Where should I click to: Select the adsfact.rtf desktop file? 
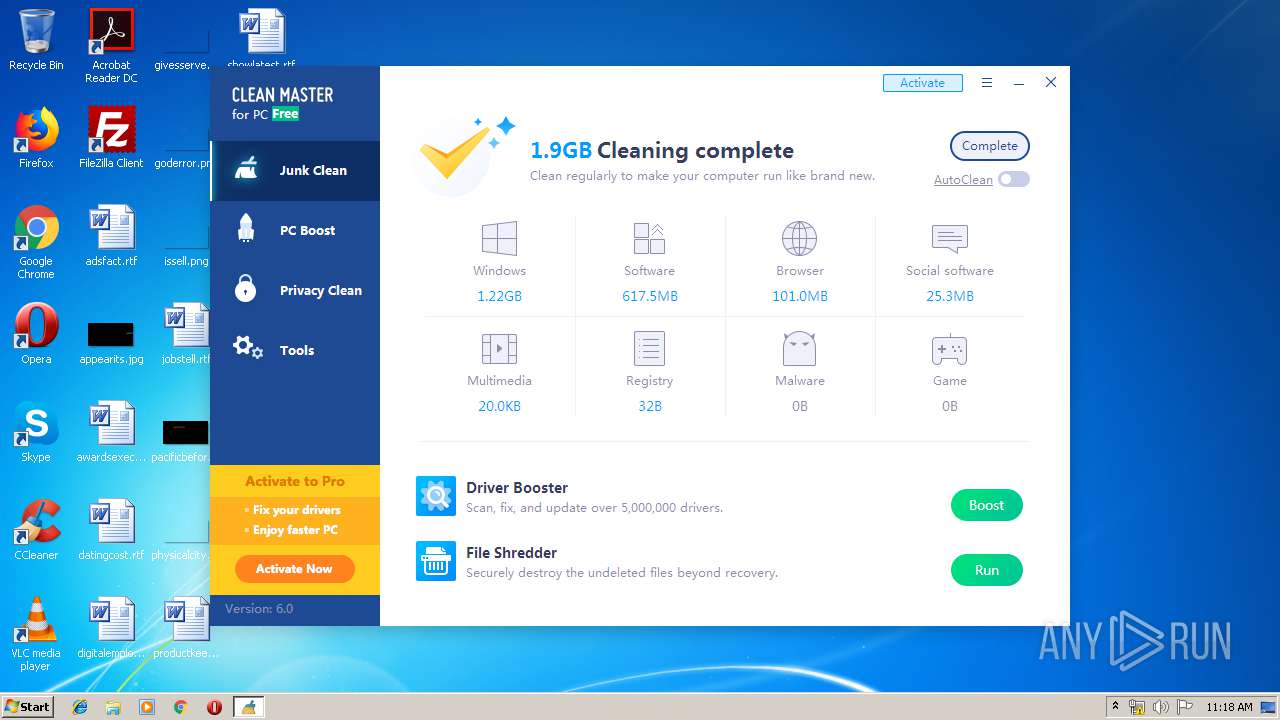pyautogui.click(x=111, y=236)
